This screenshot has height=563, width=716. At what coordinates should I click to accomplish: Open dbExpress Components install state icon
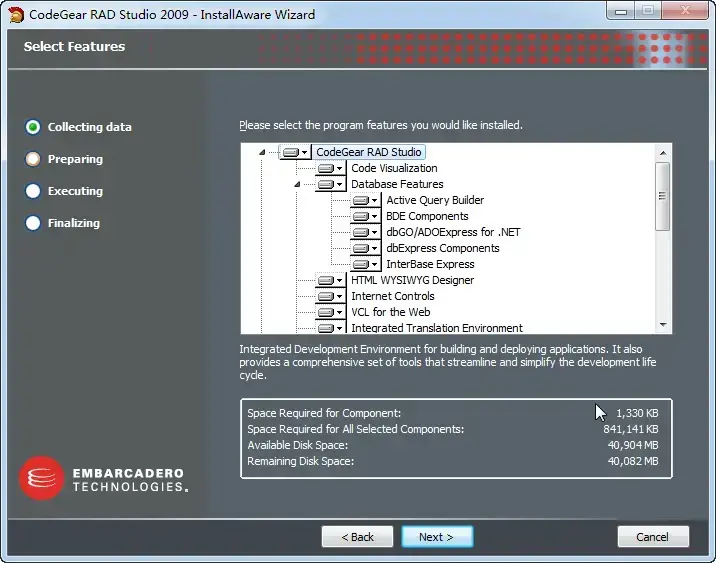pyautogui.click(x=365, y=248)
